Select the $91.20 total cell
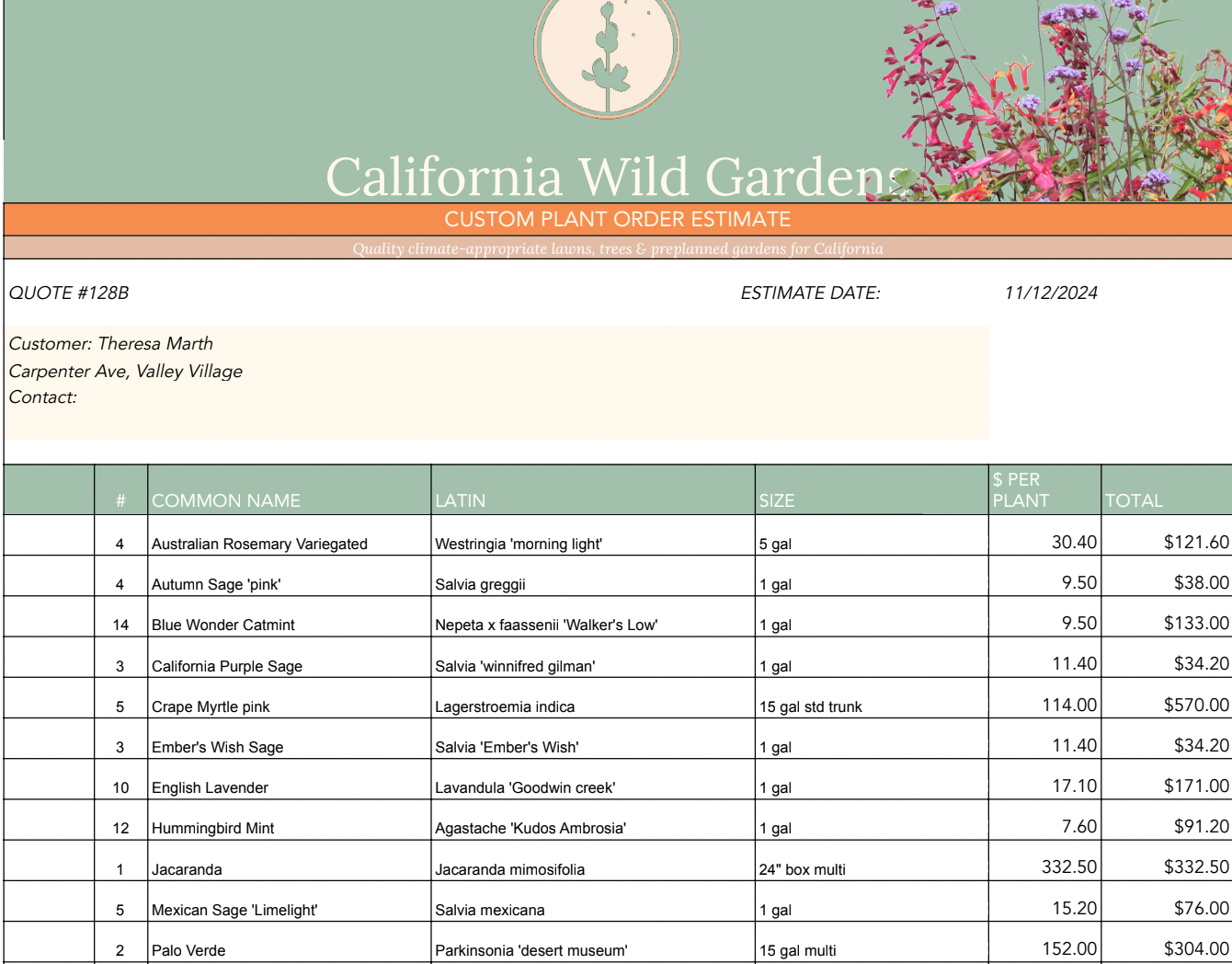 coord(1167,820)
